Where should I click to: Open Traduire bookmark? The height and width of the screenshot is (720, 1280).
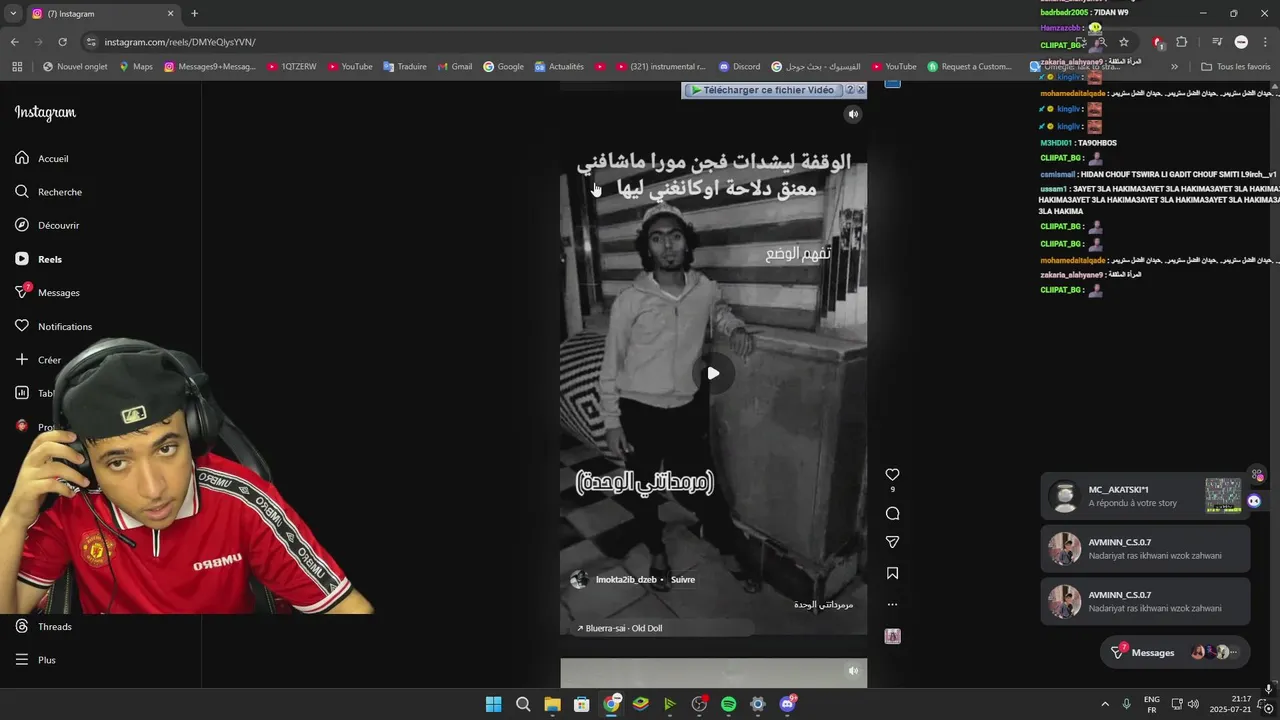pyautogui.click(x=404, y=67)
